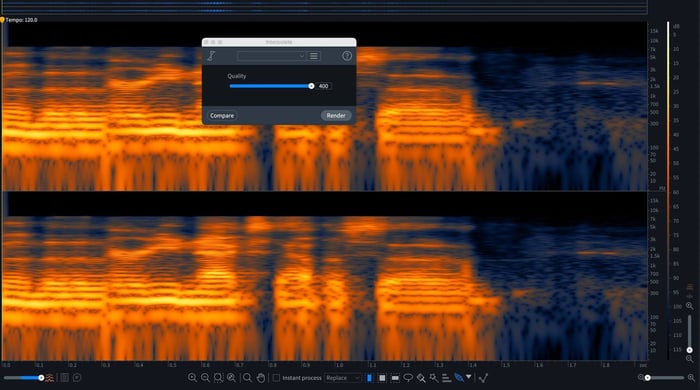Click the horizontal zoom in magnifier, bottom right
Viewport: 700px width, 390px height.
pos(691,378)
